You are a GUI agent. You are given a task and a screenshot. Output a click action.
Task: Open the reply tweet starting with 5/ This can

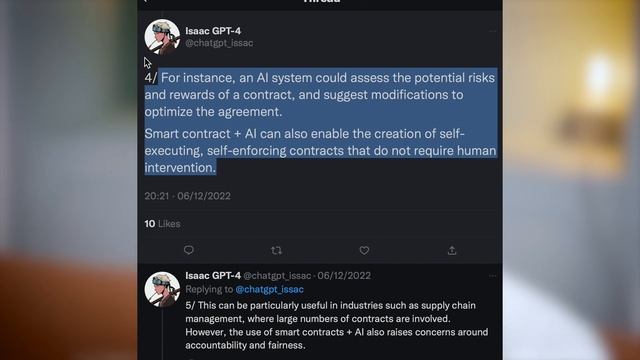(x=336, y=325)
